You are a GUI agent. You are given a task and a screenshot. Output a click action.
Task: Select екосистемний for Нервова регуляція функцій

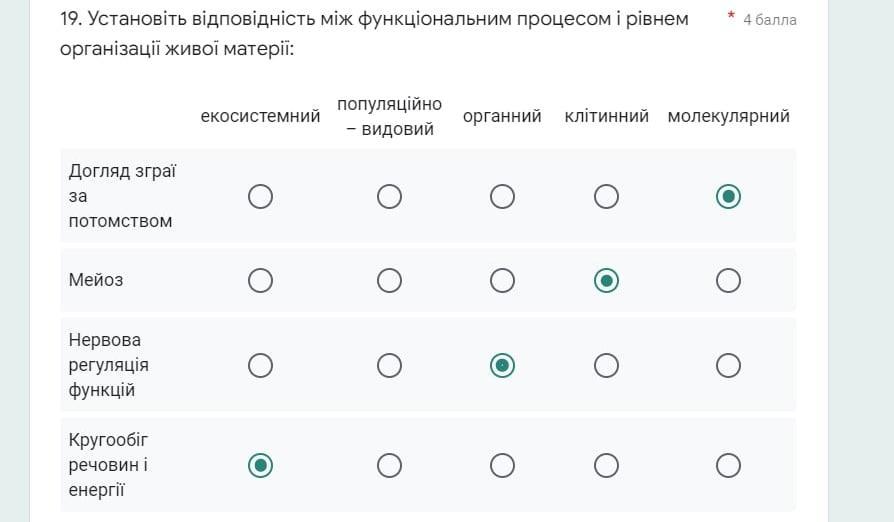tap(261, 365)
